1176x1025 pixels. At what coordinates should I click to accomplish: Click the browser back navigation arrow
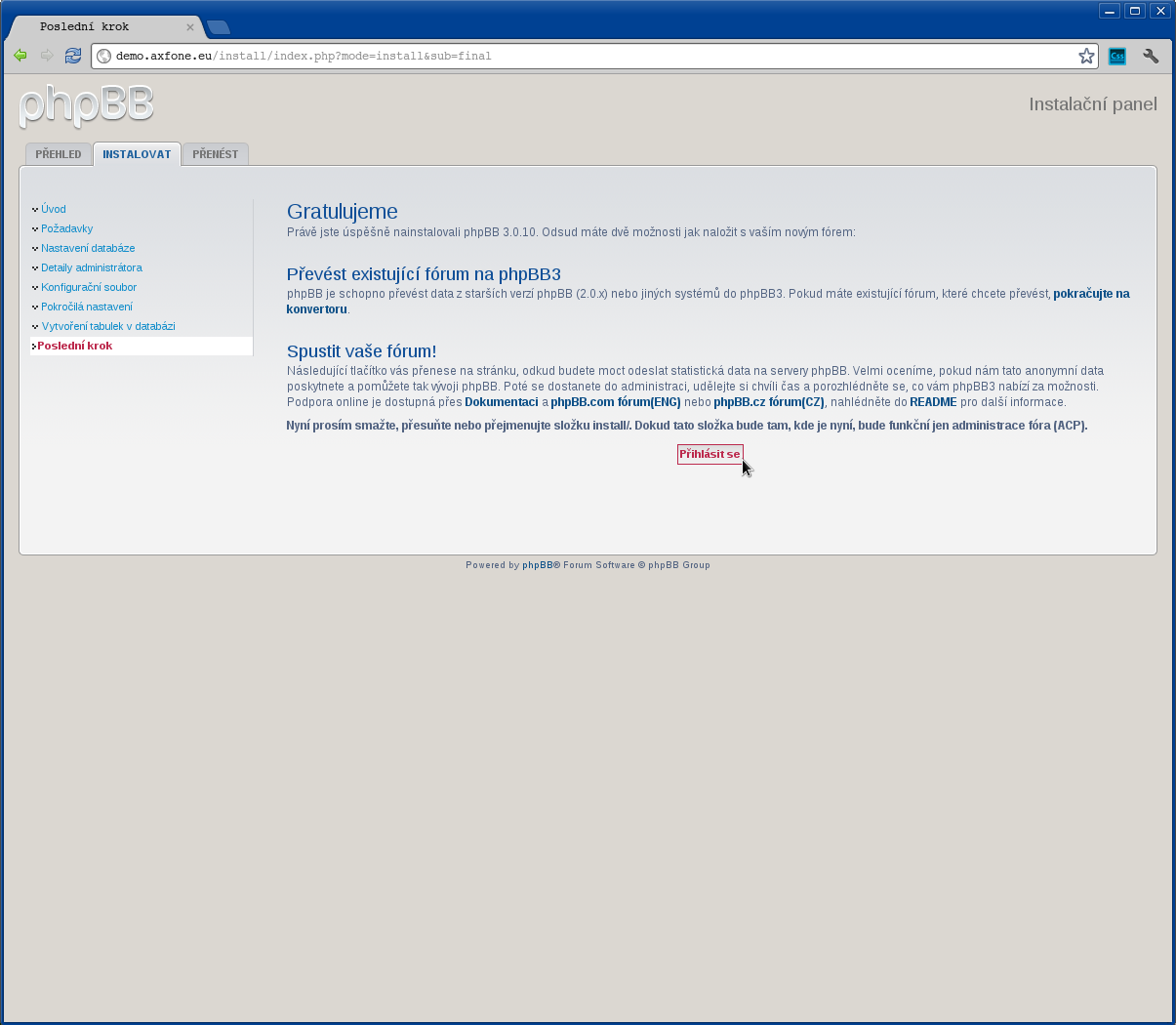point(20,56)
